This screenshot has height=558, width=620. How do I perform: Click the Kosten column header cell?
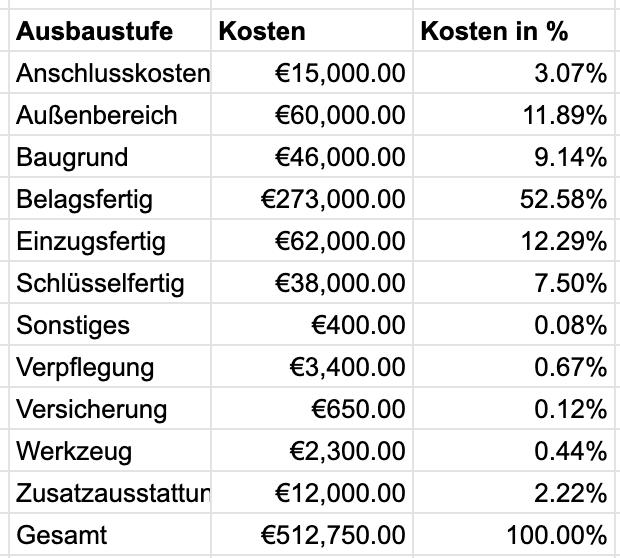(262, 31)
